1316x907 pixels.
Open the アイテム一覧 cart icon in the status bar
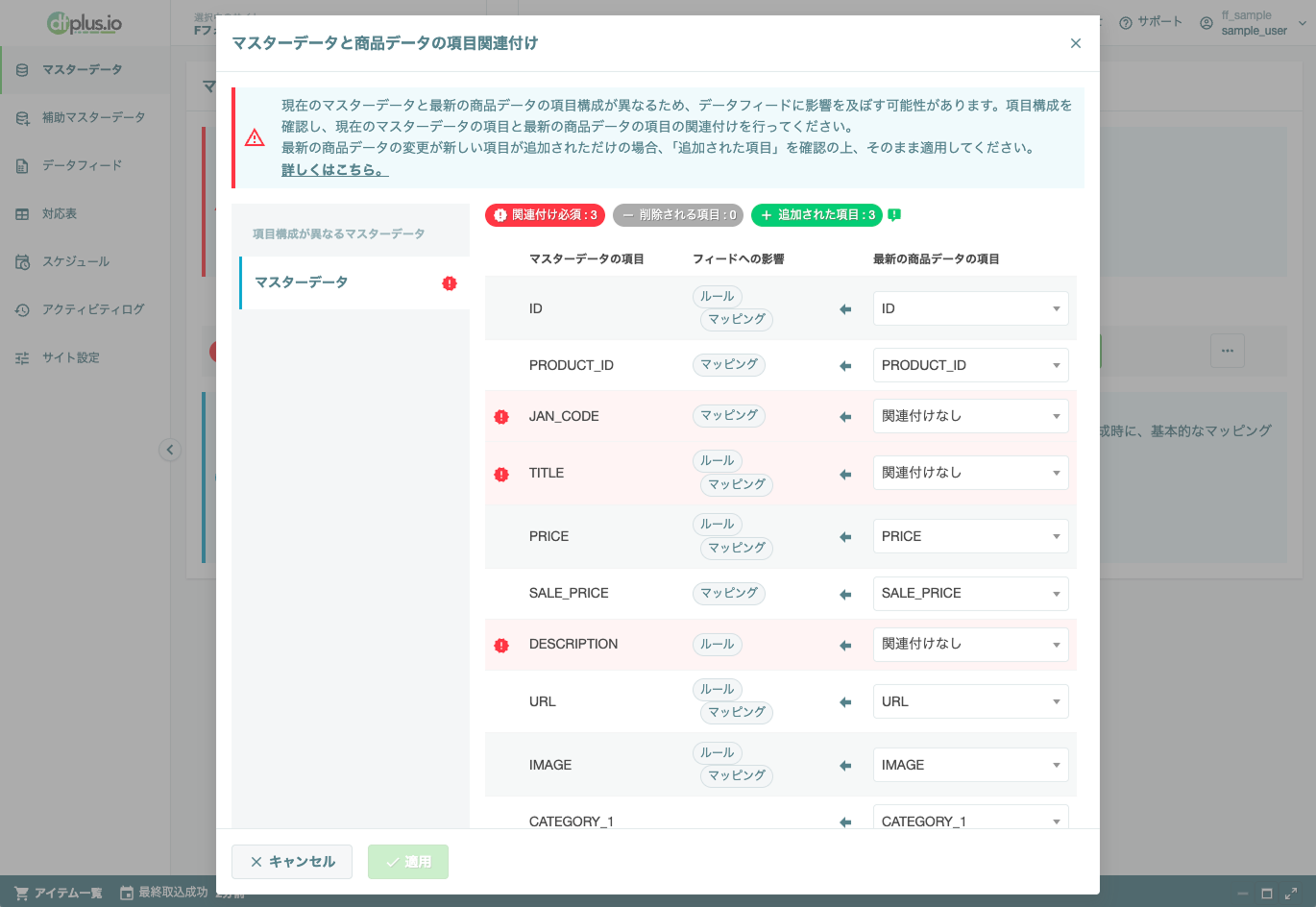[21, 894]
